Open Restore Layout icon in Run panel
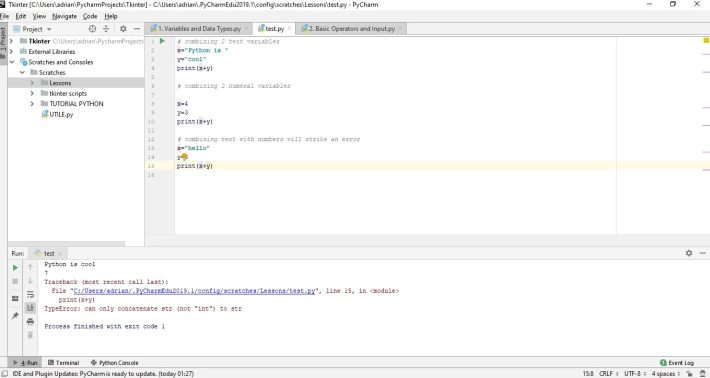 click(15, 298)
